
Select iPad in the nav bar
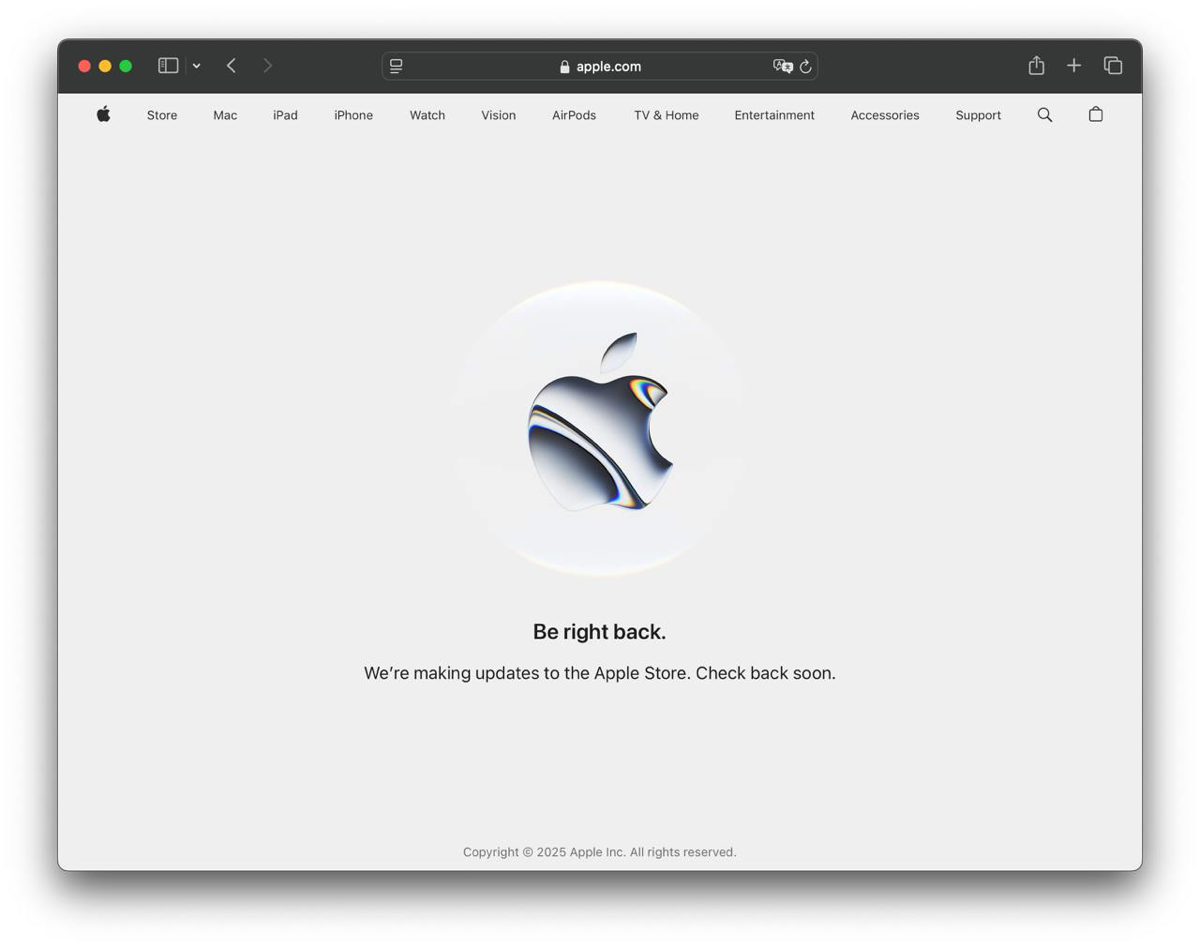(x=285, y=115)
